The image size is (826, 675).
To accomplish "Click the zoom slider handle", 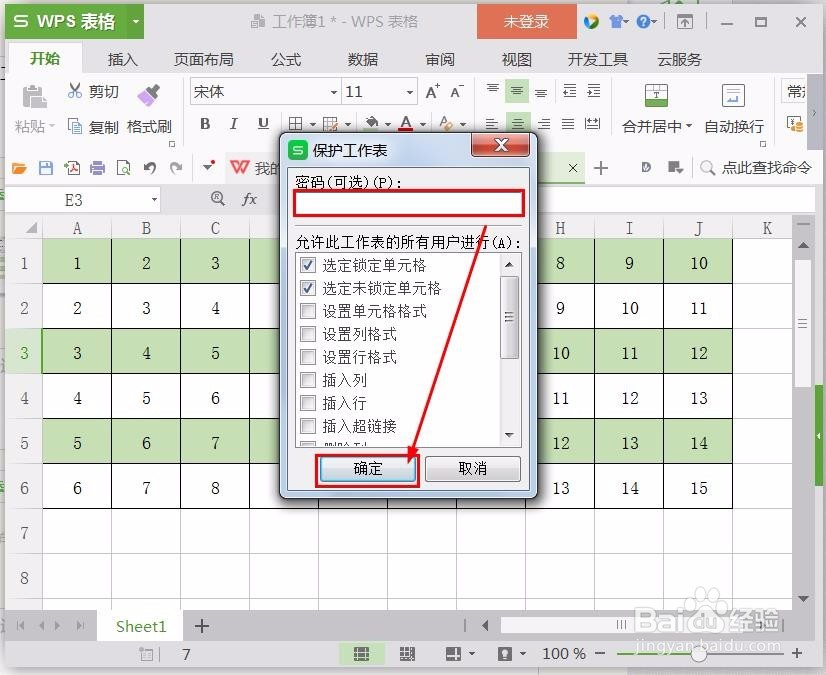I will (x=699, y=654).
